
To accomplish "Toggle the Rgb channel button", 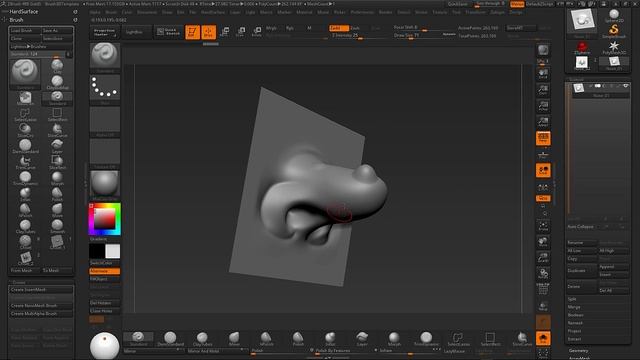I will coord(290,28).
